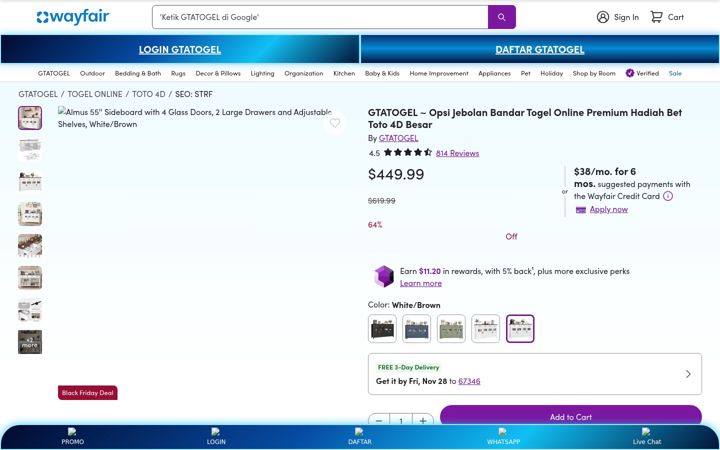
Task: Open the Home Improvement menu
Action: [x=439, y=73]
